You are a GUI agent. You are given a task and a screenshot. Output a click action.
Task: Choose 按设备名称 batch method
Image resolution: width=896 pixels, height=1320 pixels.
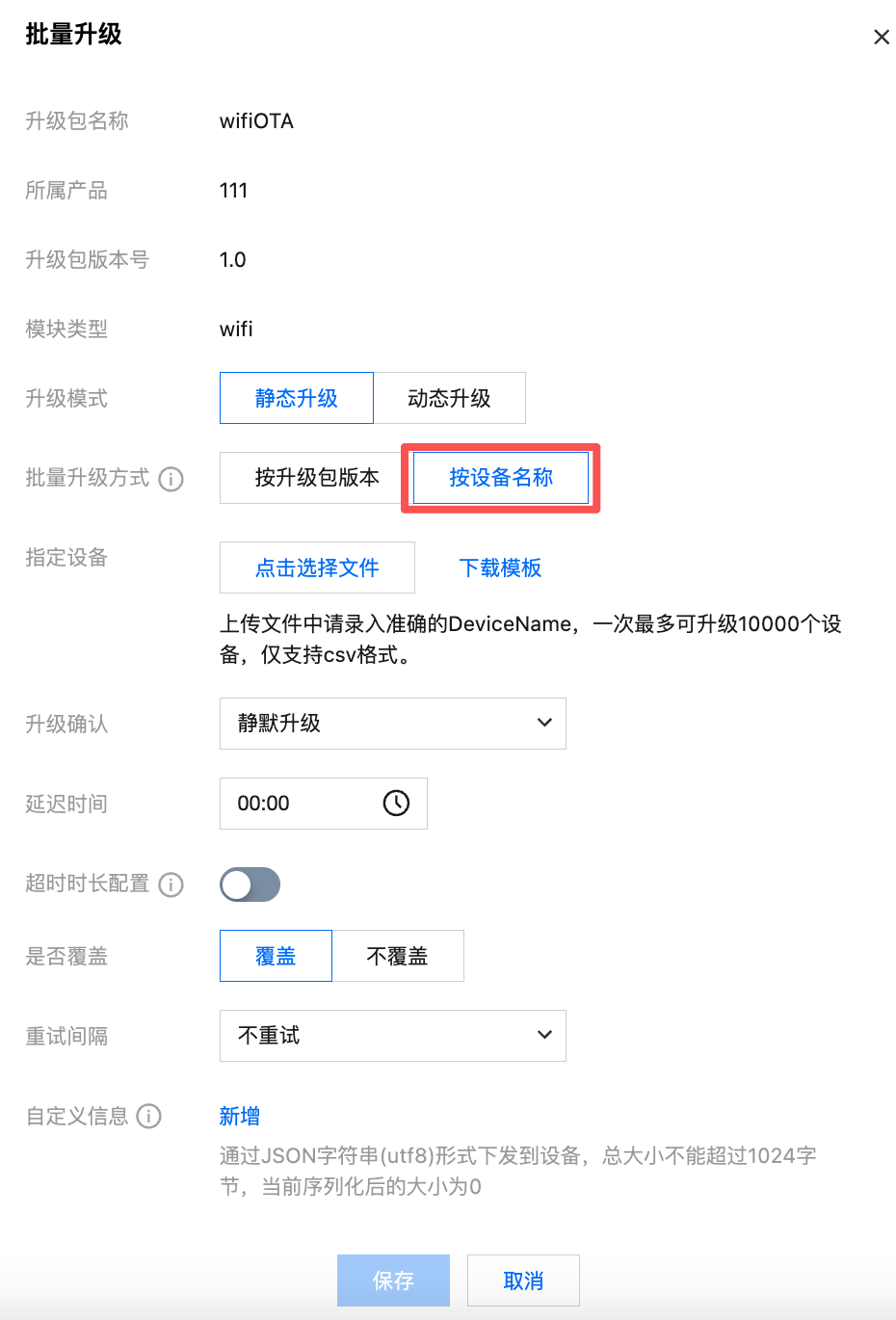(501, 478)
